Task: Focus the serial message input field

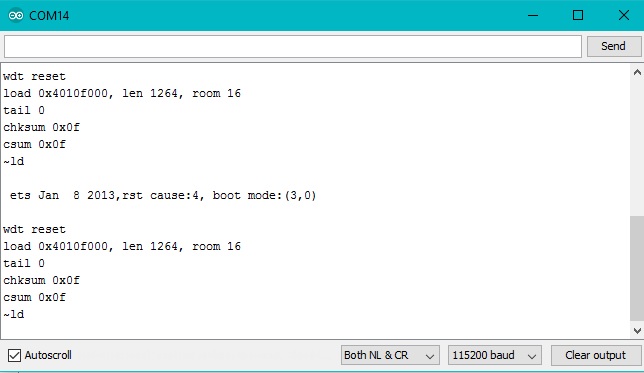Action: coord(293,46)
